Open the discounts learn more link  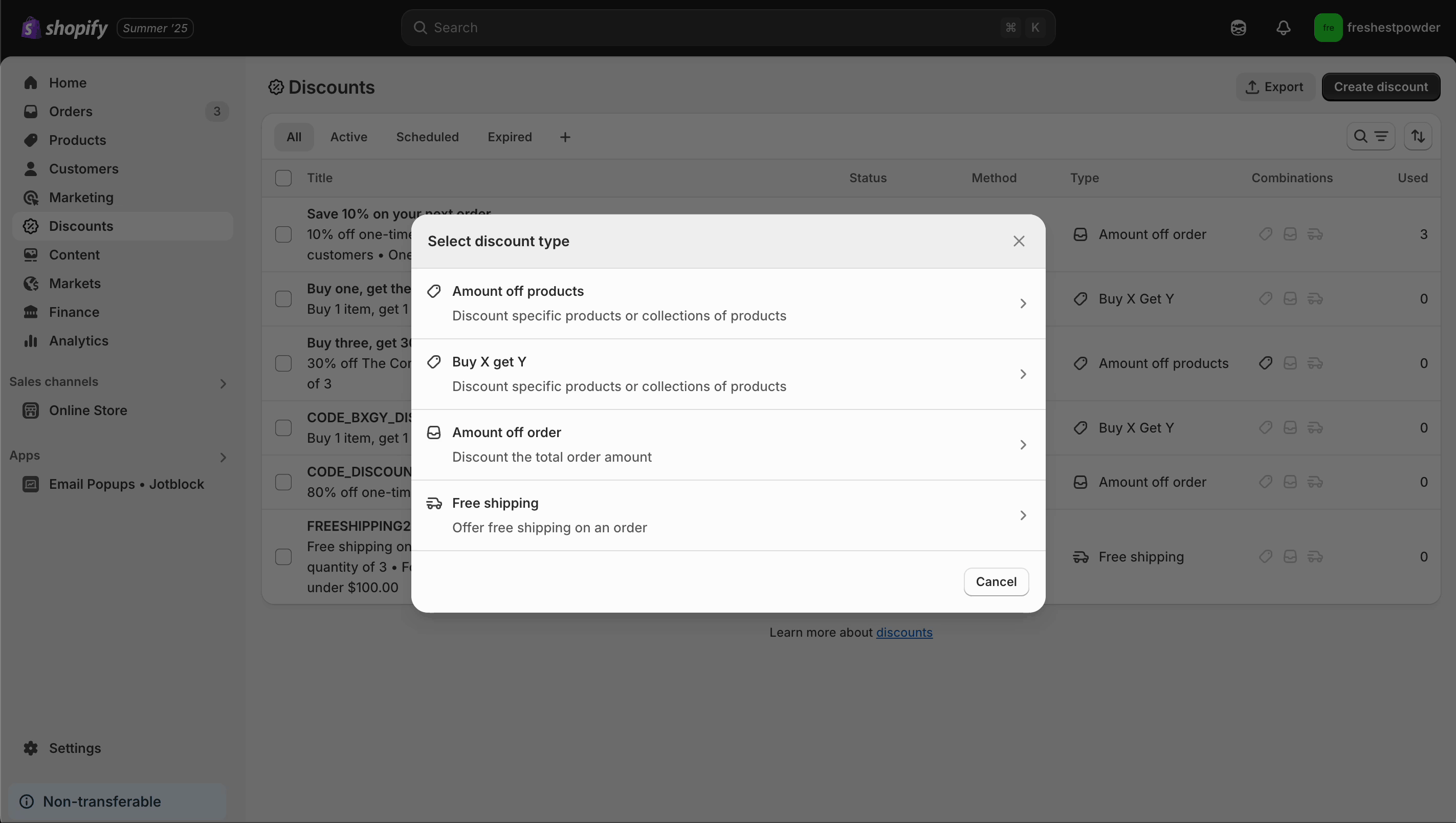click(905, 633)
